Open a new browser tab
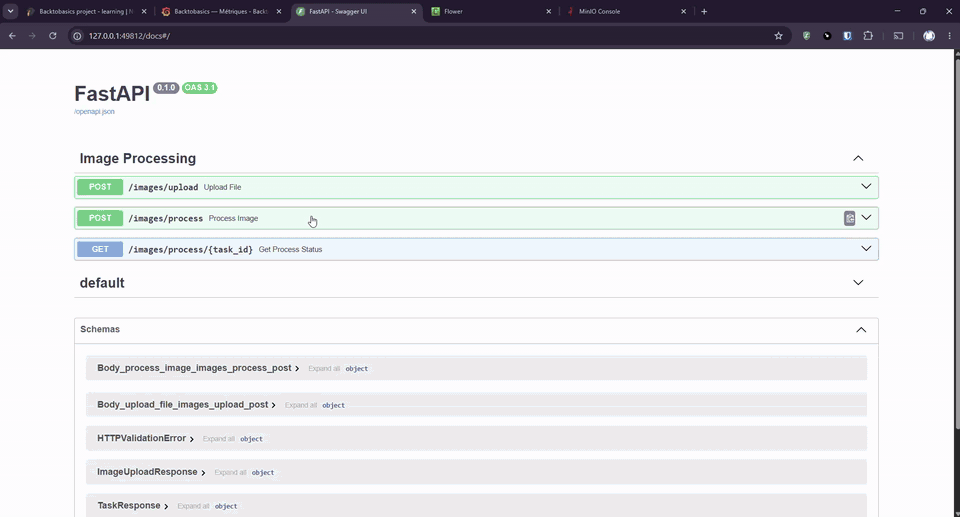The width and height of the screenshot is (960, 517). pyautogui.click(x=704, y=11)
